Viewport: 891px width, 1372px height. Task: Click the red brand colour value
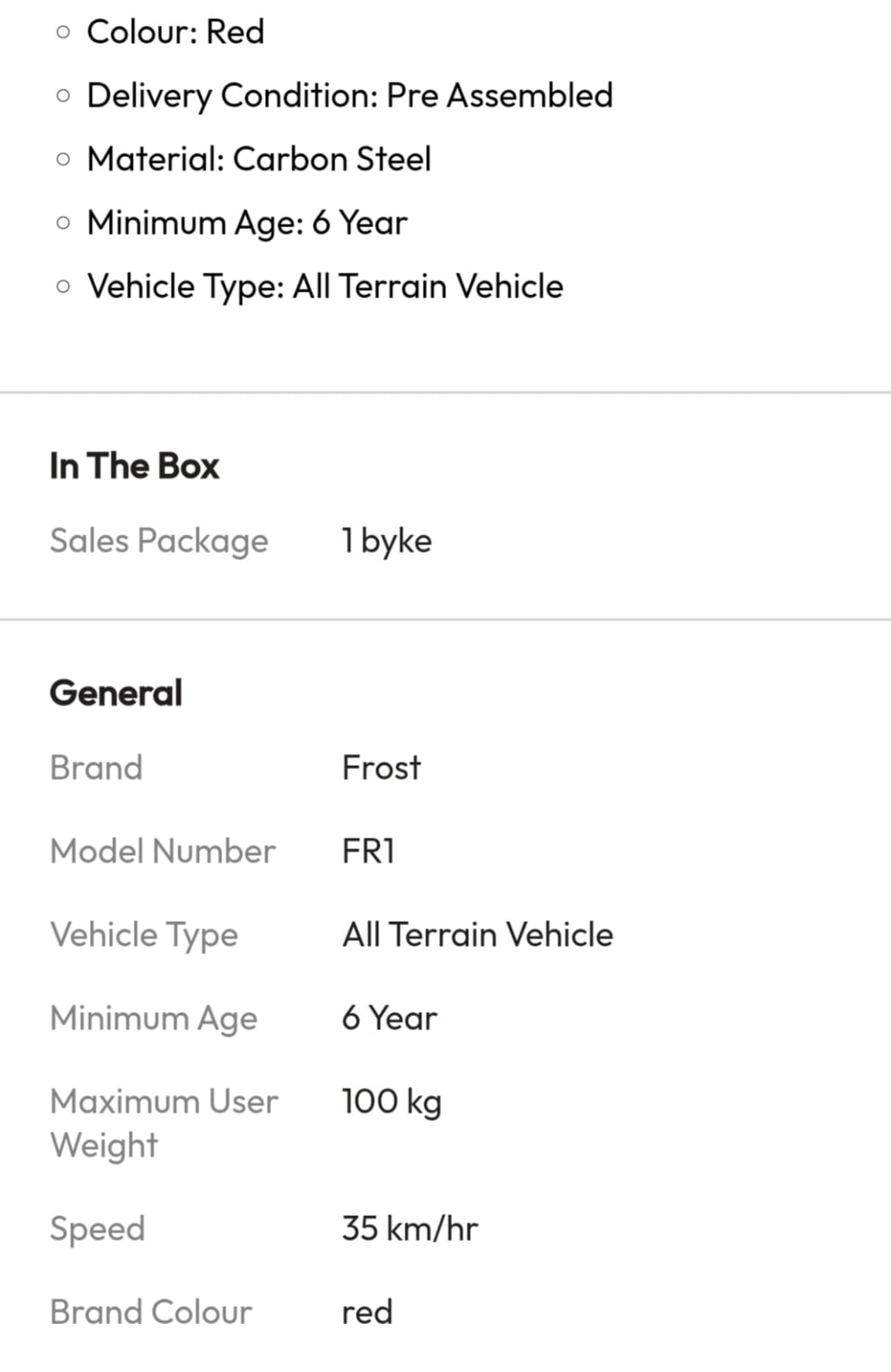click(x=367, y=1313)
